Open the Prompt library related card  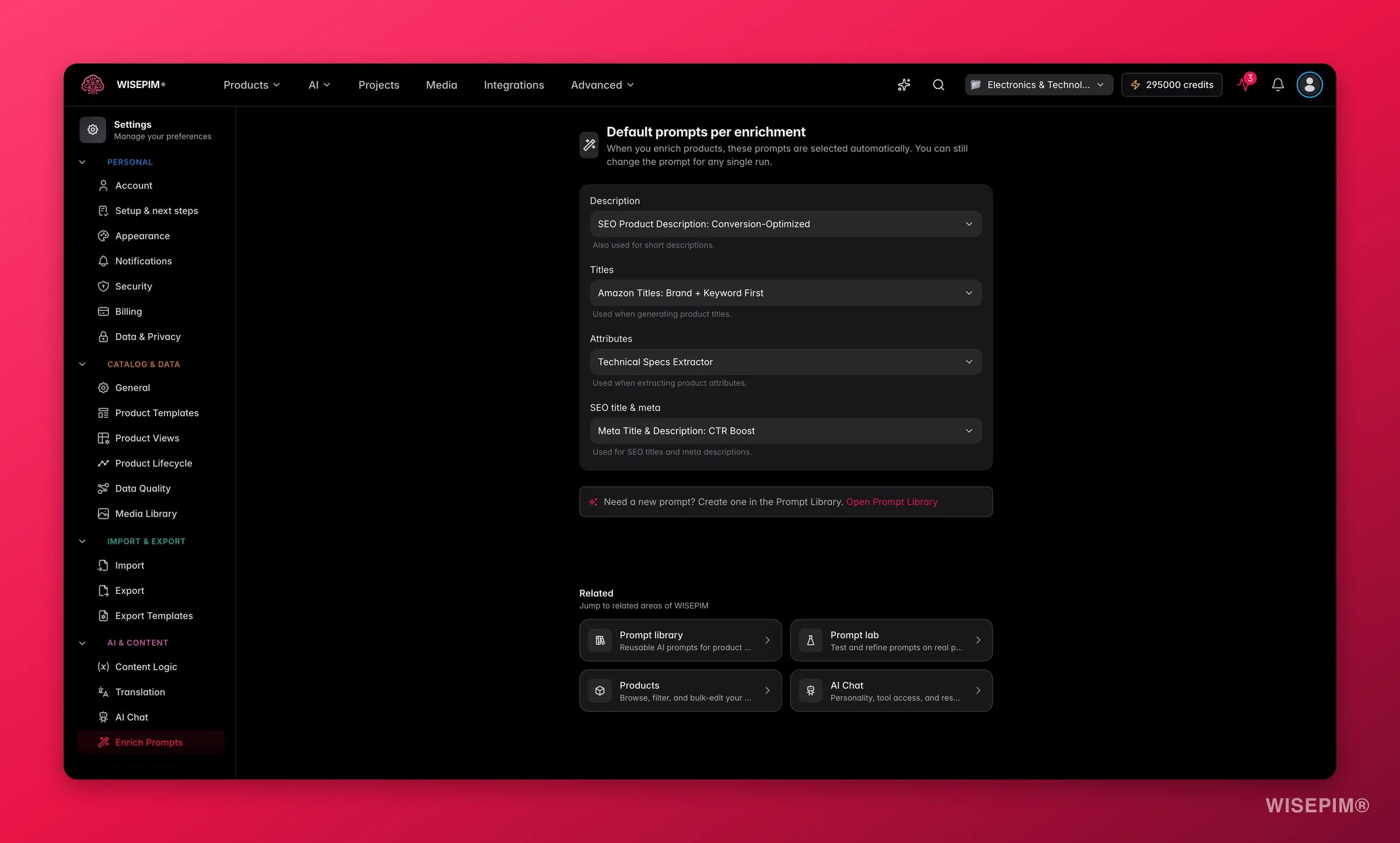pos(680,640)
